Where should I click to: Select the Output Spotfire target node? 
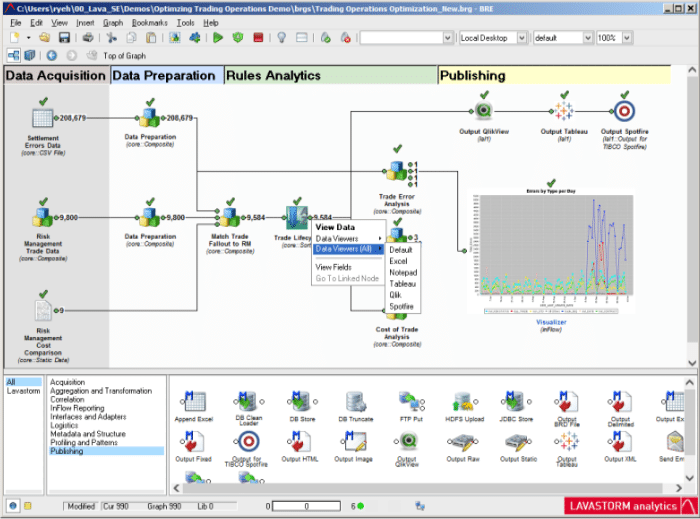625,111
